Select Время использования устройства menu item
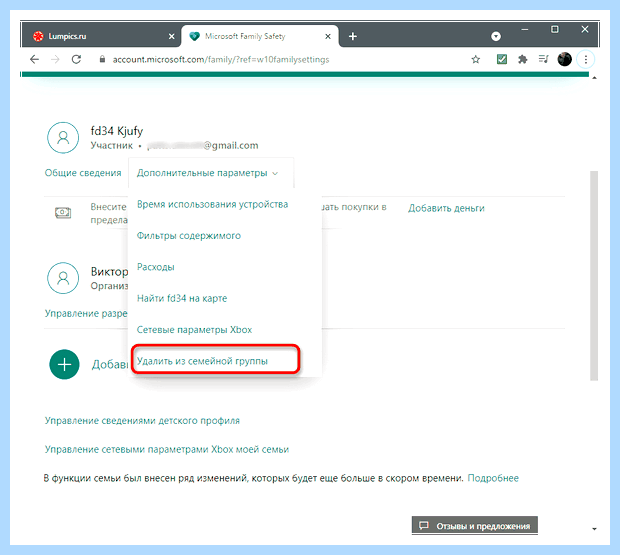Viewport: 620px width, 555px height. point(212,204)
